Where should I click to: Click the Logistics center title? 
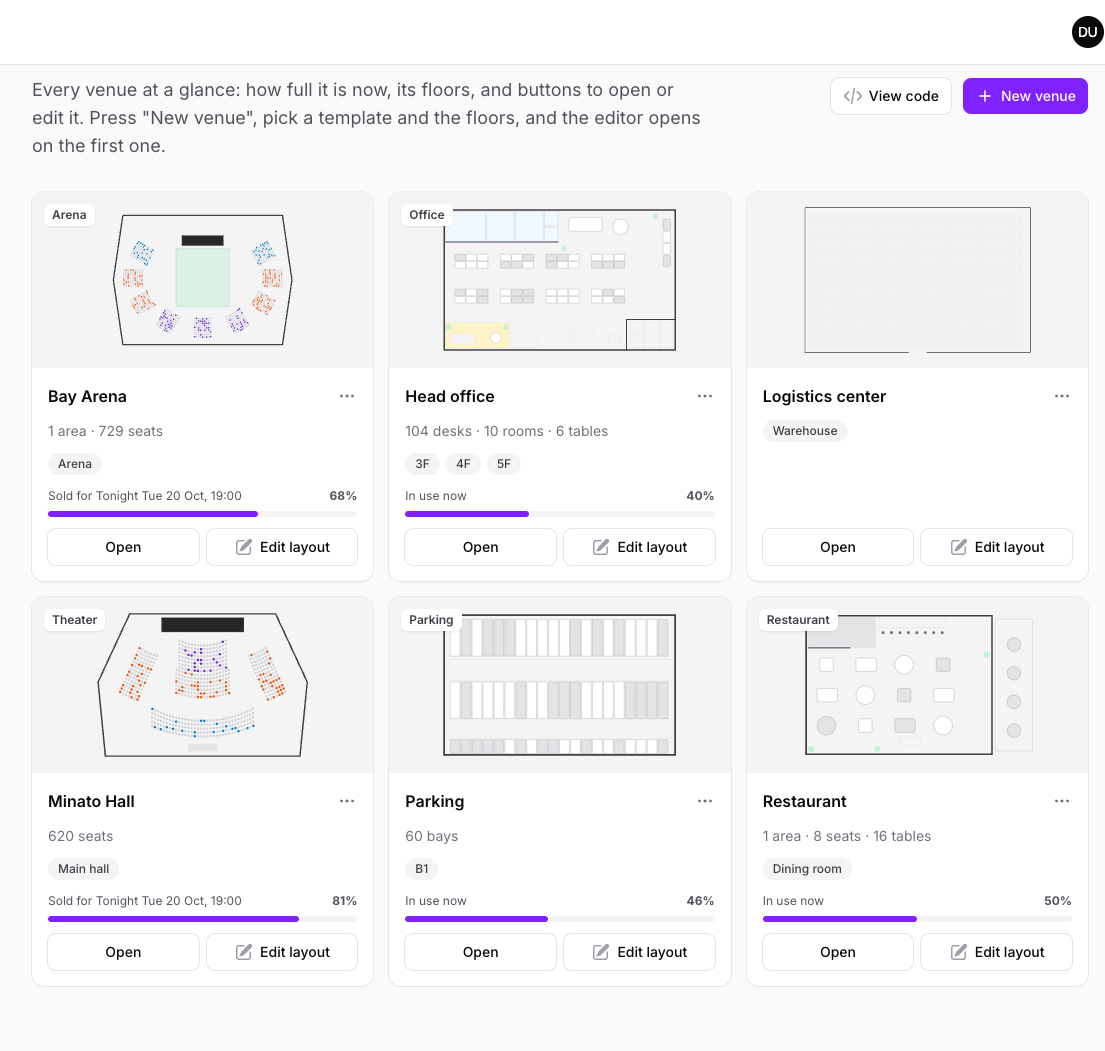click(824, 396)
